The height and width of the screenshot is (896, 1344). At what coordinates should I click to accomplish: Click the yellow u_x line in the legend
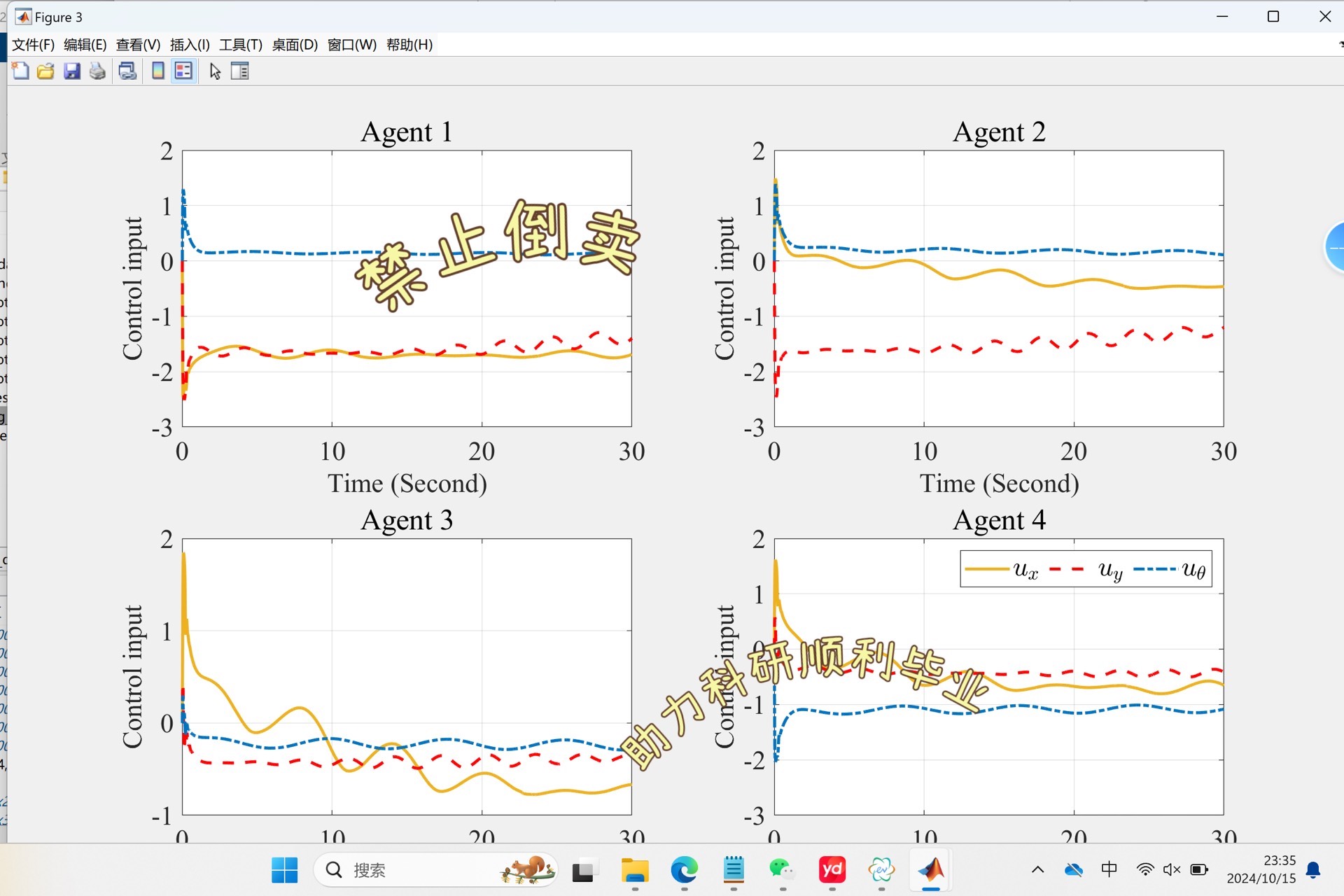(x=986, y=569)
